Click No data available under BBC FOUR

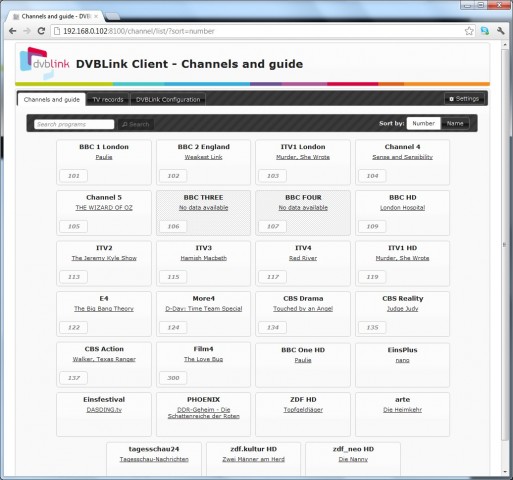(303, 207)
